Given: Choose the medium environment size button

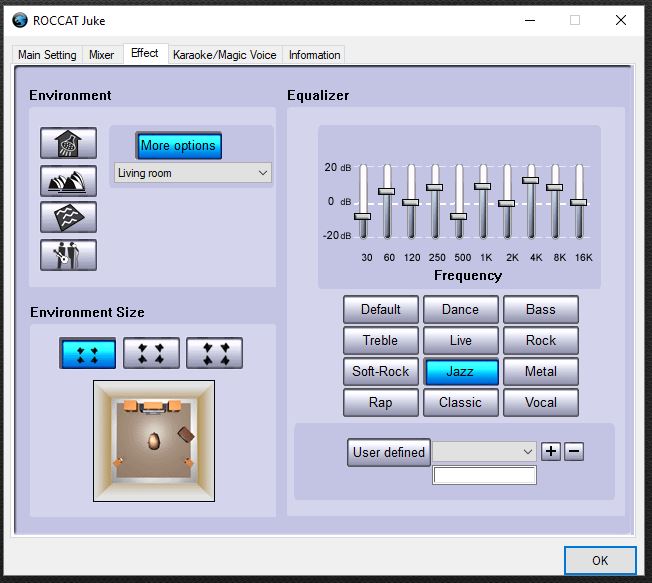Looking at the screenshot, I should point(151,353).
